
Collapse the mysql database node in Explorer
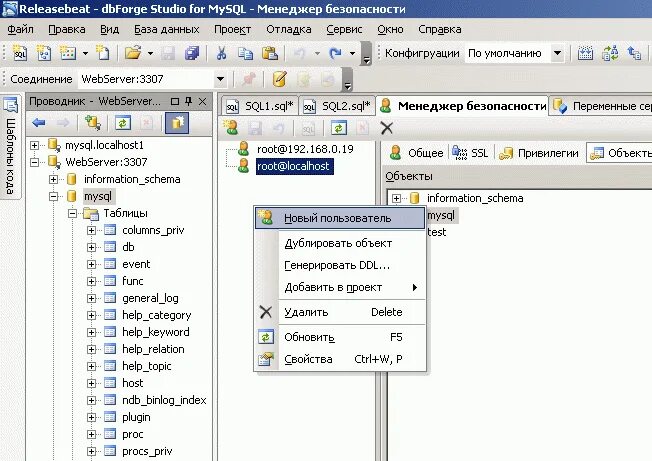(53, 196)
